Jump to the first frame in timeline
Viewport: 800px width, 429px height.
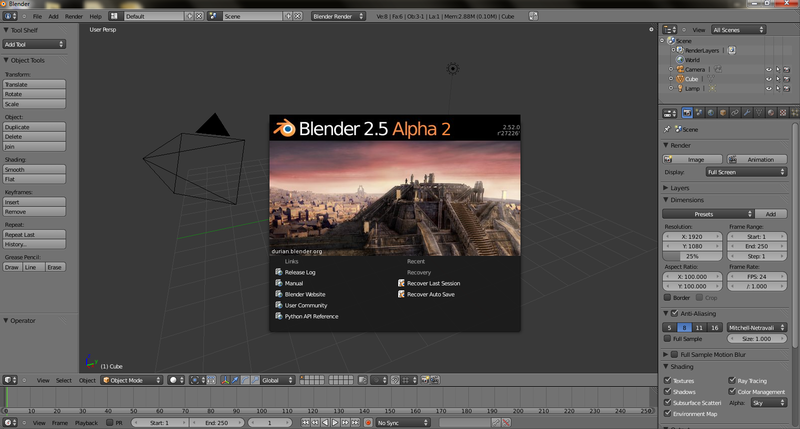coord(305,422)
